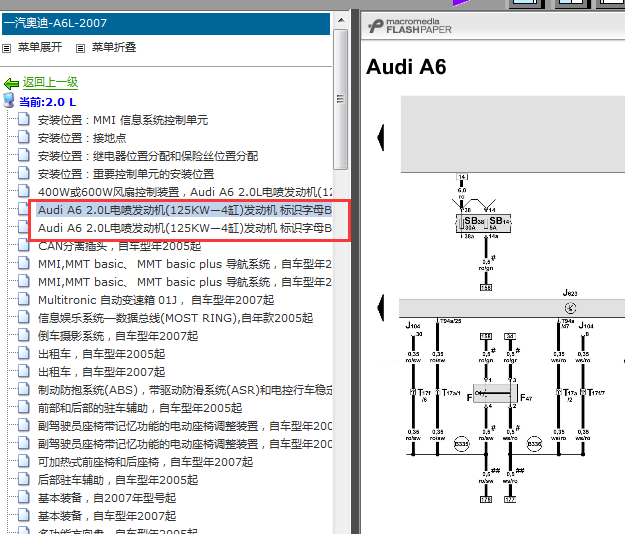The height and width of the screenshot is (534, 625).
Task: Open 安装位置：重要控制单元的安装位置
Action: [x=126, y=174]
